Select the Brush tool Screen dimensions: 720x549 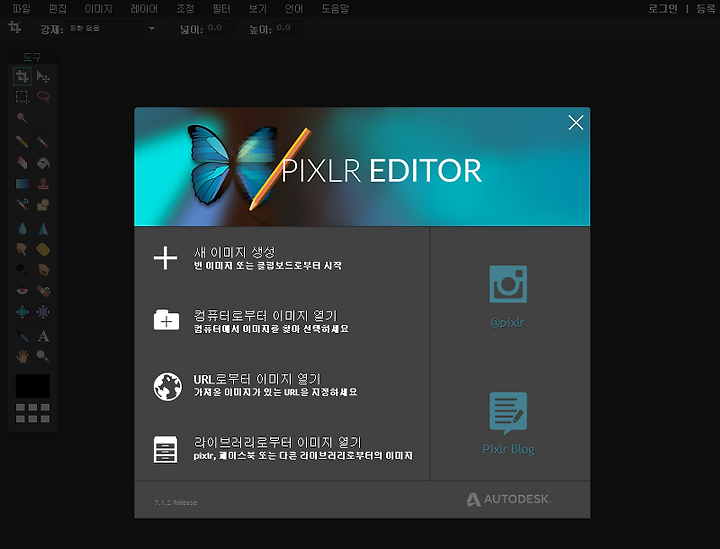click(43, 141)
